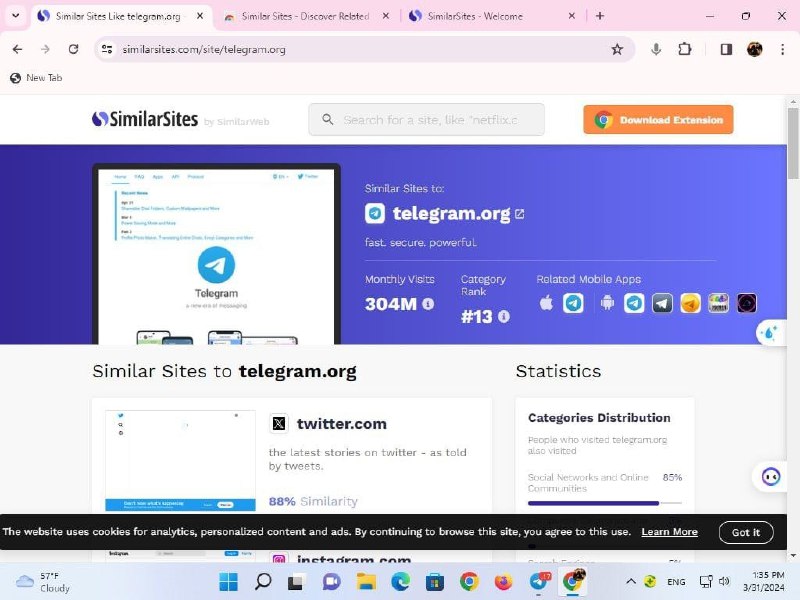The width and height of the screenshot is (800, 600).
Task: Open the Chrome three-dot menu
Action: 781,49
